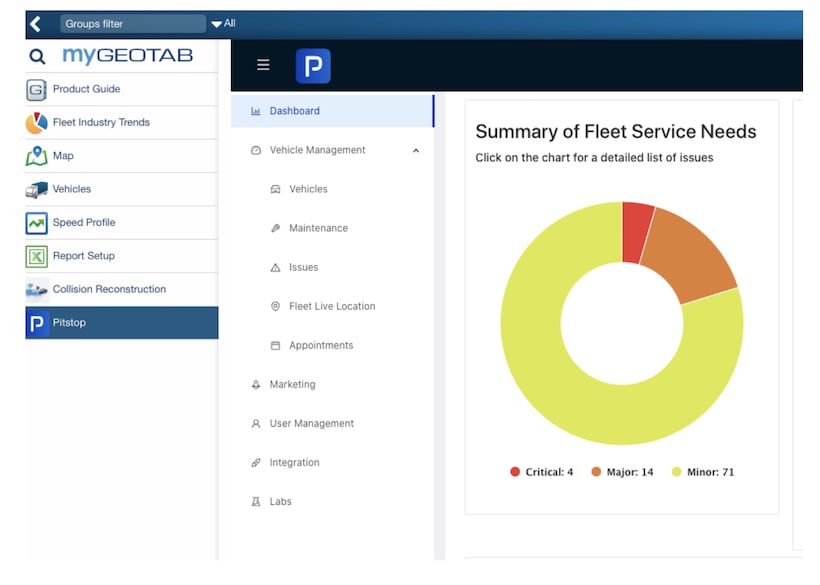This screenshot has width=820, height=585.
Task: Click the 'Minor: 71' legend label
Action: click(711, 472)
